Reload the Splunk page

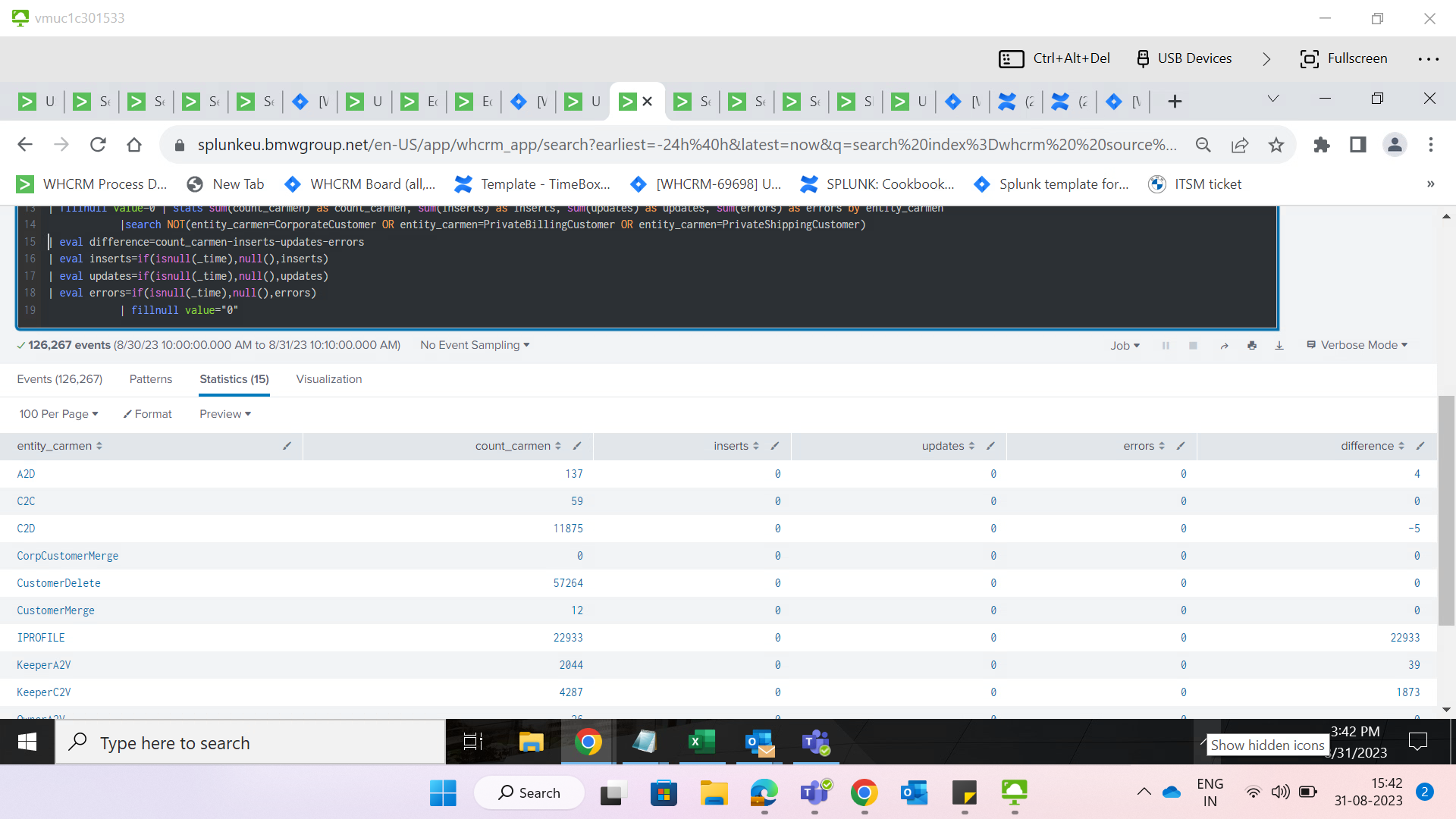pyautogui.click(x=98, y=145)
